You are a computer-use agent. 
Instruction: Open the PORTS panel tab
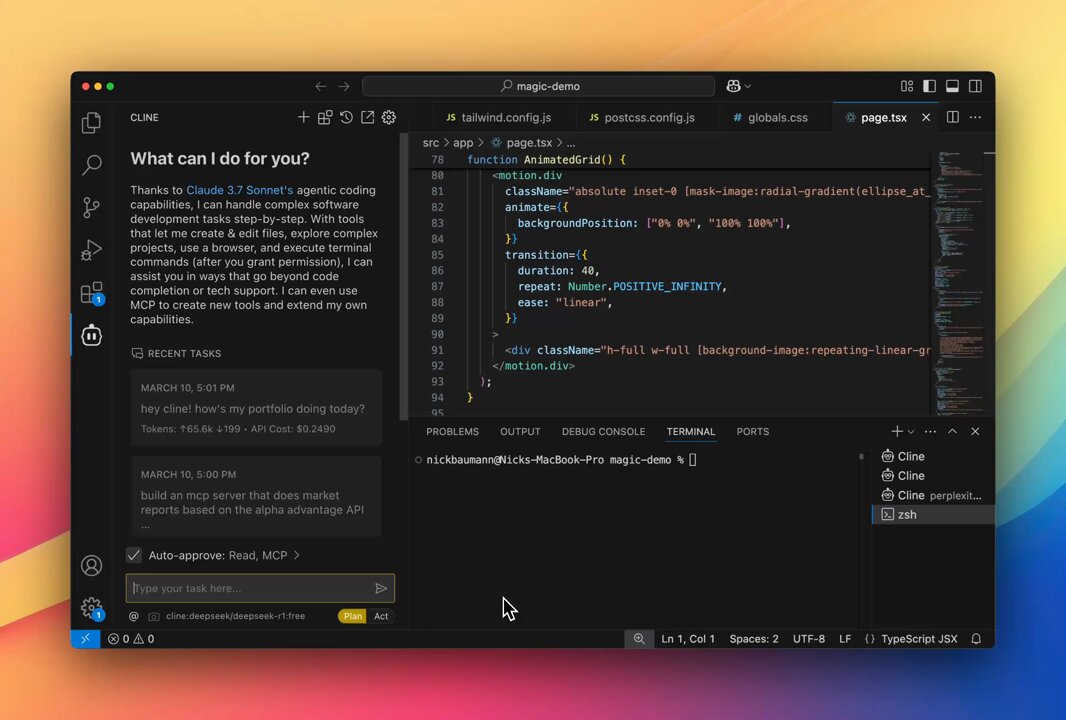pos(753,432)
